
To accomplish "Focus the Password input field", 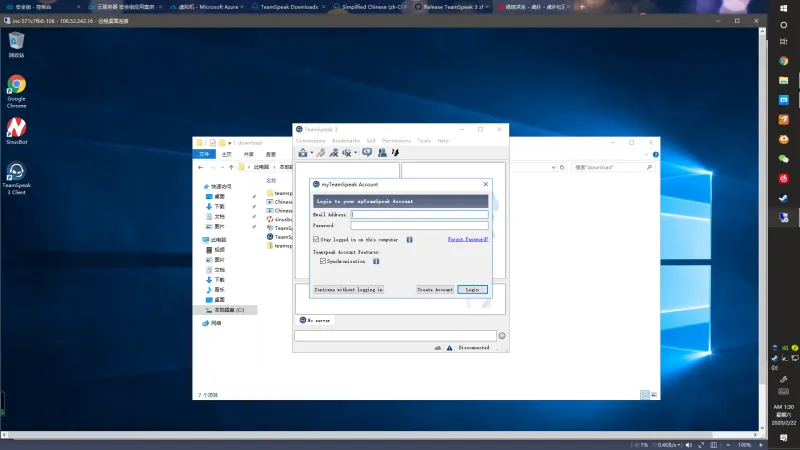I will click(x=419, y=225).
